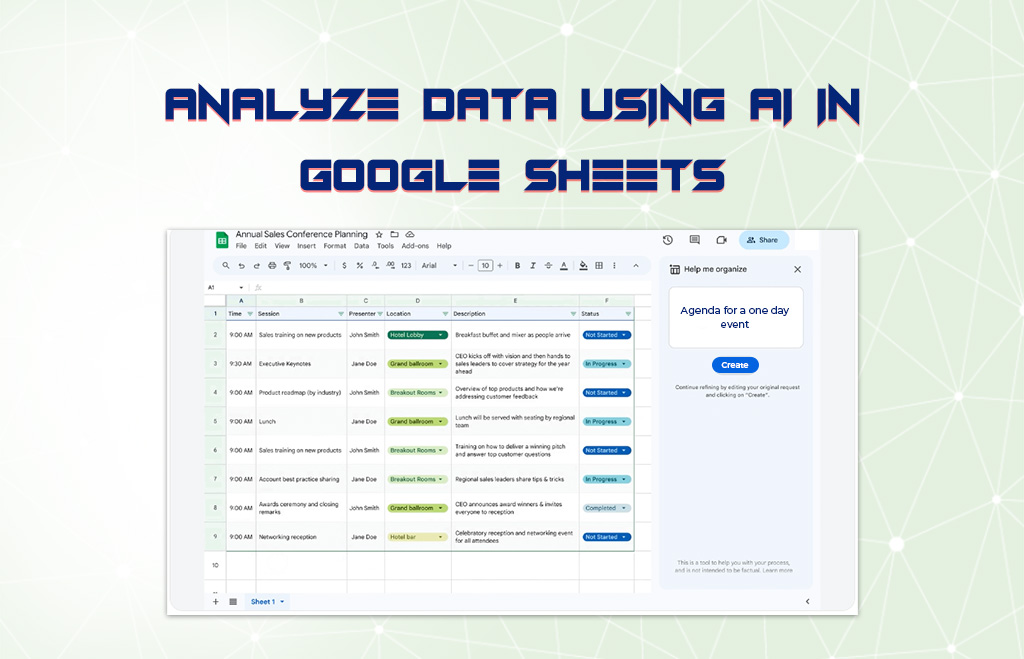Click the blue Create button
The width and height of the screenshot is (1024, 659).
(735, 365)
